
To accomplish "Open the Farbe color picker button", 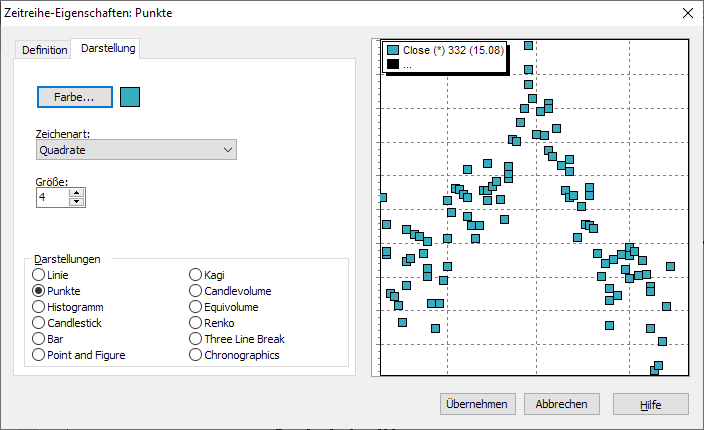I will tap(74, 97).
